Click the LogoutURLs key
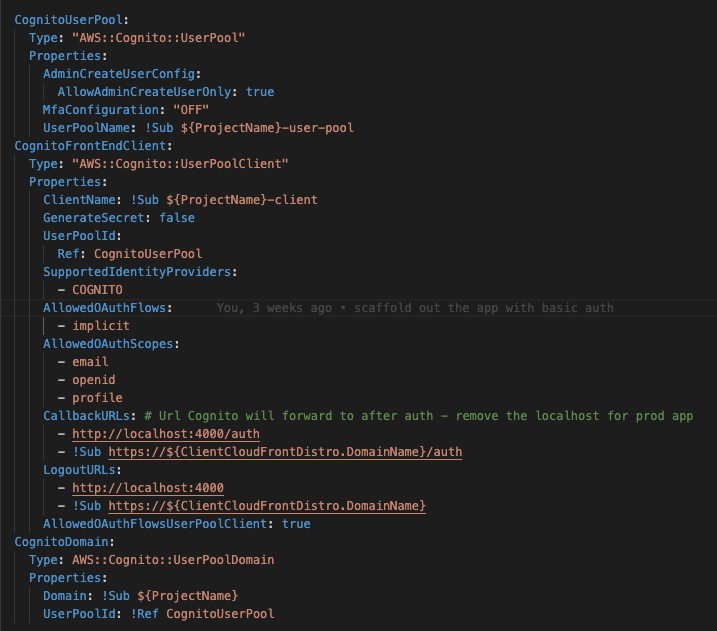 click(x=79, y=470)
